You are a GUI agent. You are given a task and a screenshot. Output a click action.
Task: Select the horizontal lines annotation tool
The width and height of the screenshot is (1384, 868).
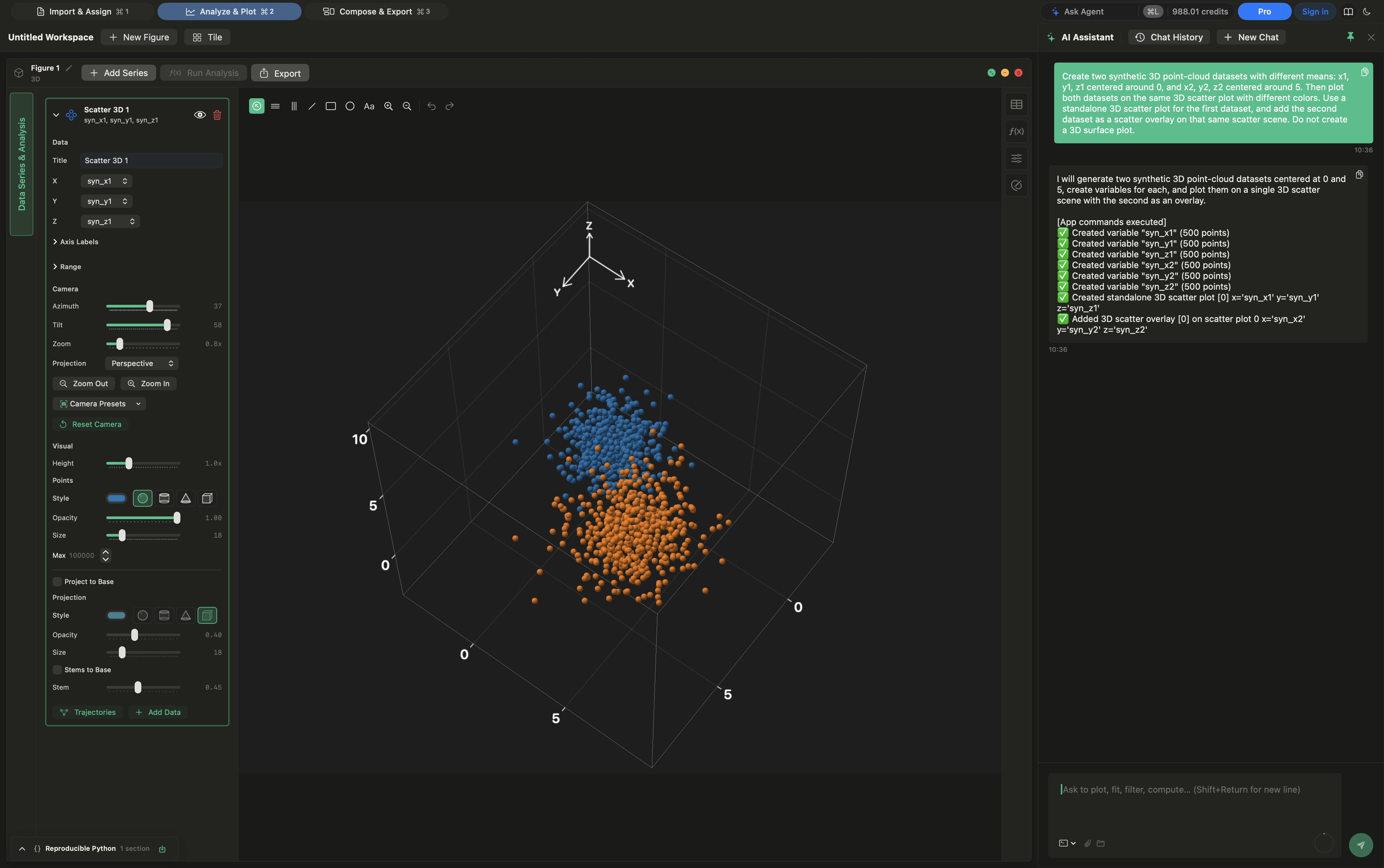coord(275,106)
